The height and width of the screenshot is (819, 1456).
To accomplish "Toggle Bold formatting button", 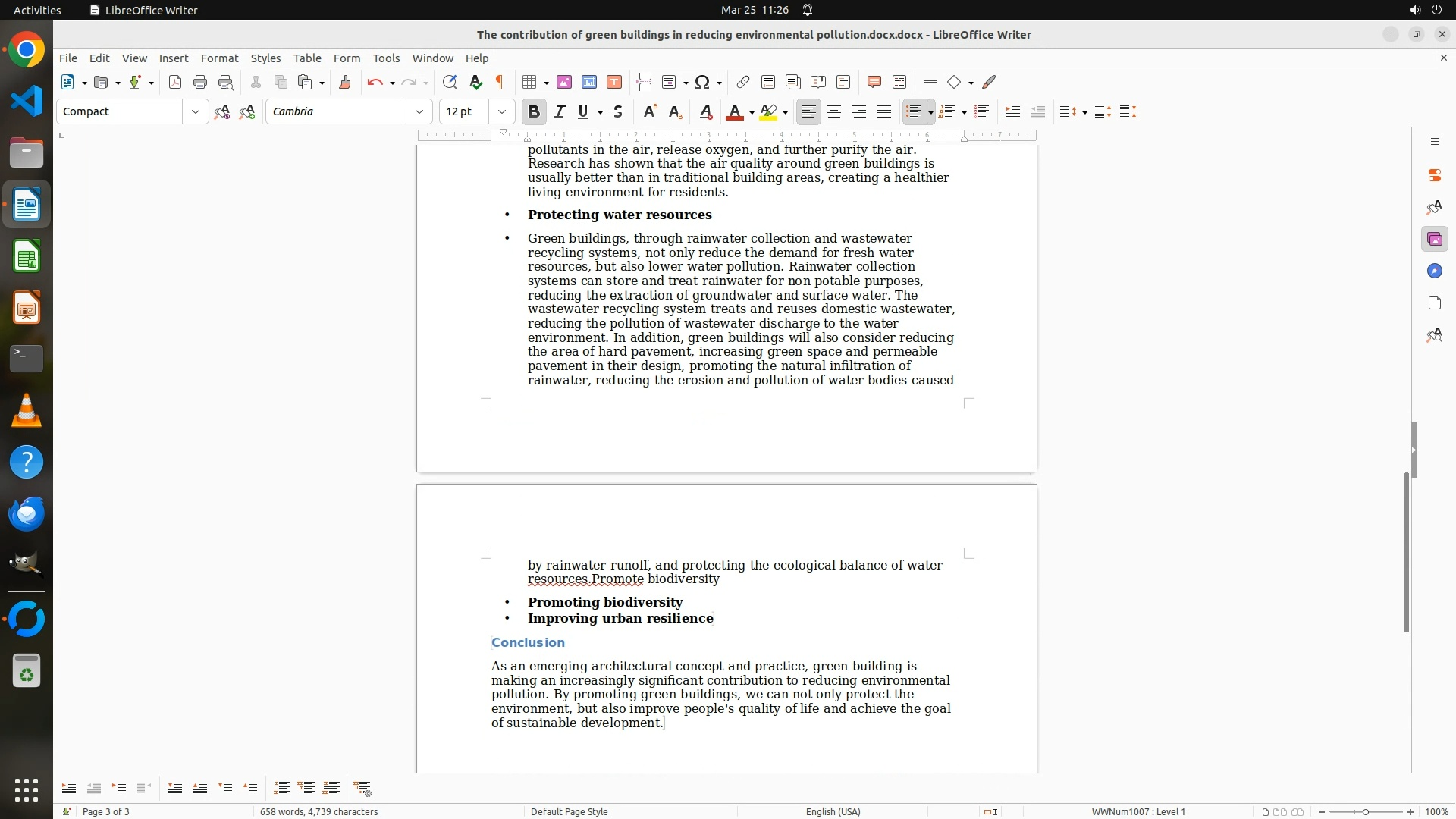I will 534,112.
